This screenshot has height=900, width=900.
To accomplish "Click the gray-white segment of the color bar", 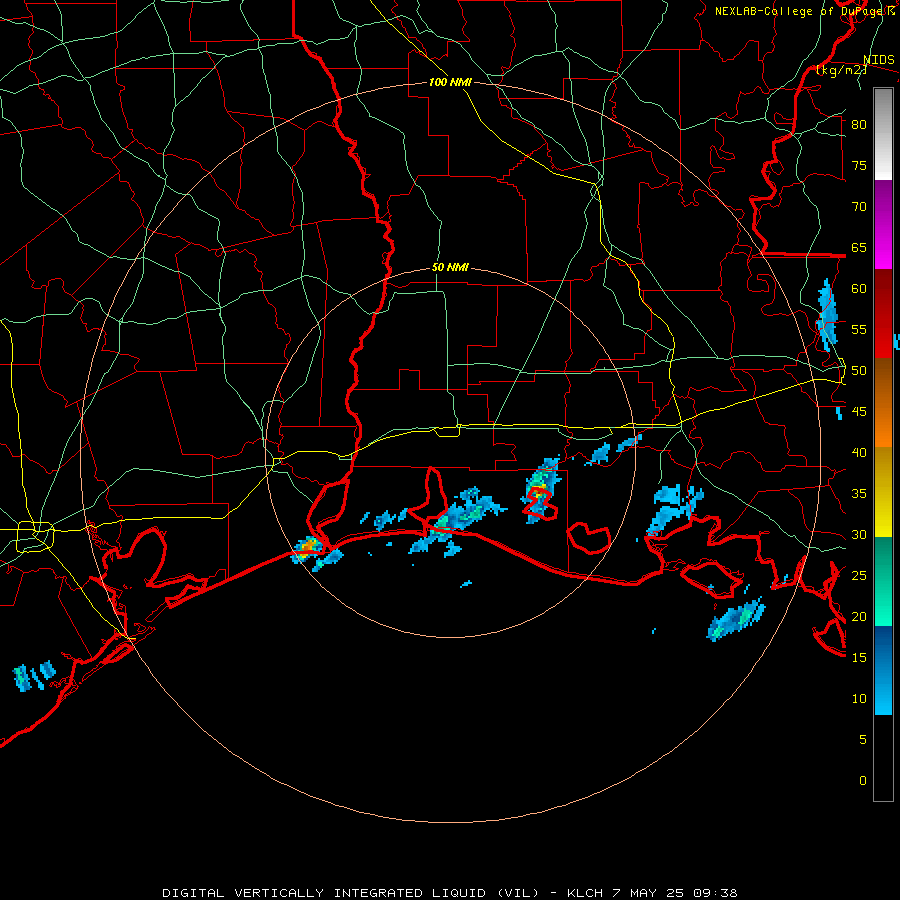I will click(x=883, y=134).
